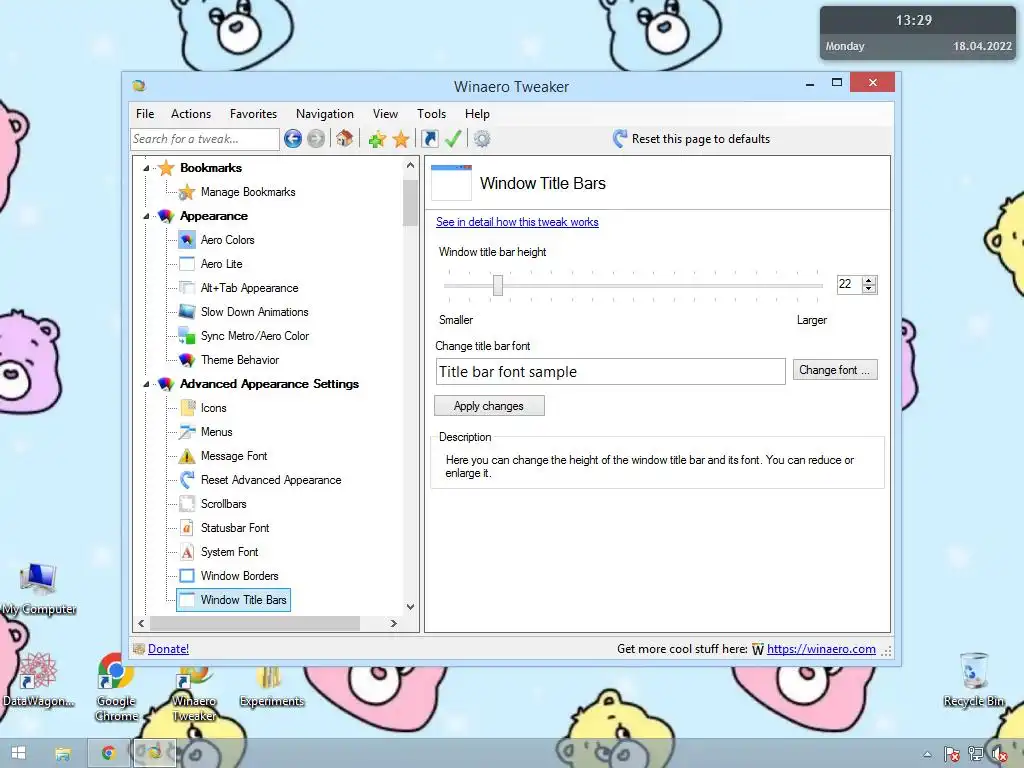Click the Back navigation arrow icon
The height and width of the screenshot is (768, 1024).
tap(293, 138)
